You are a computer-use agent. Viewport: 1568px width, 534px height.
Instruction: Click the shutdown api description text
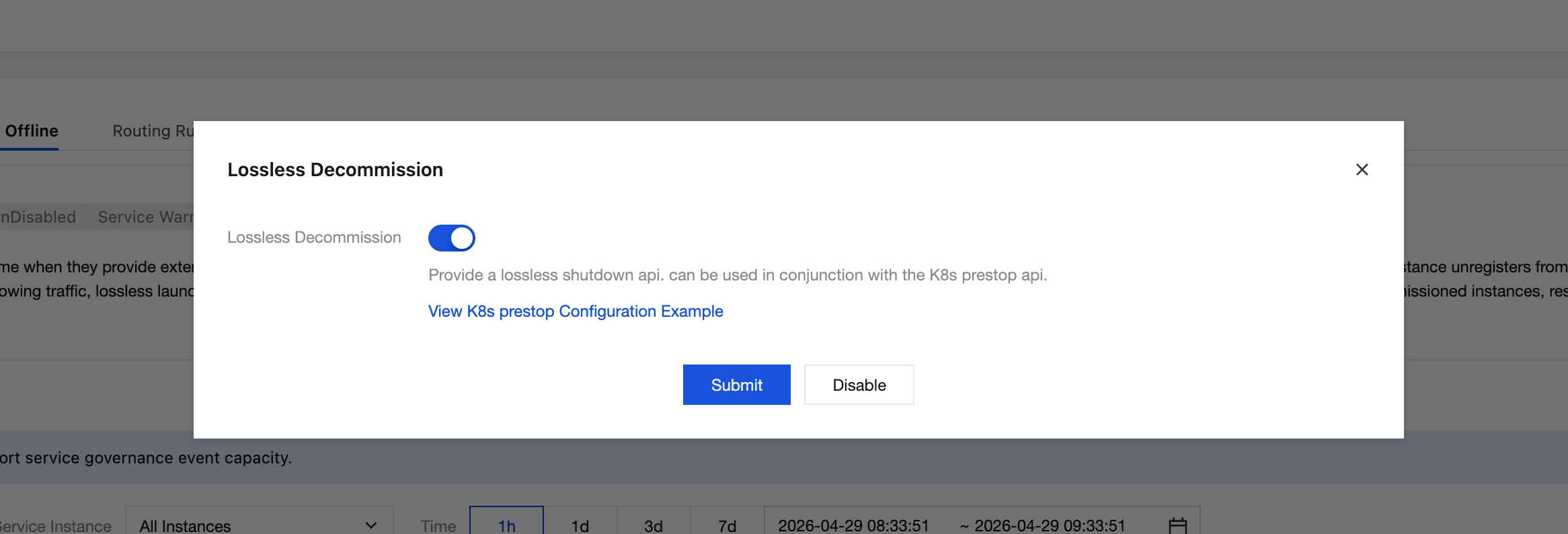coord(738,275)
